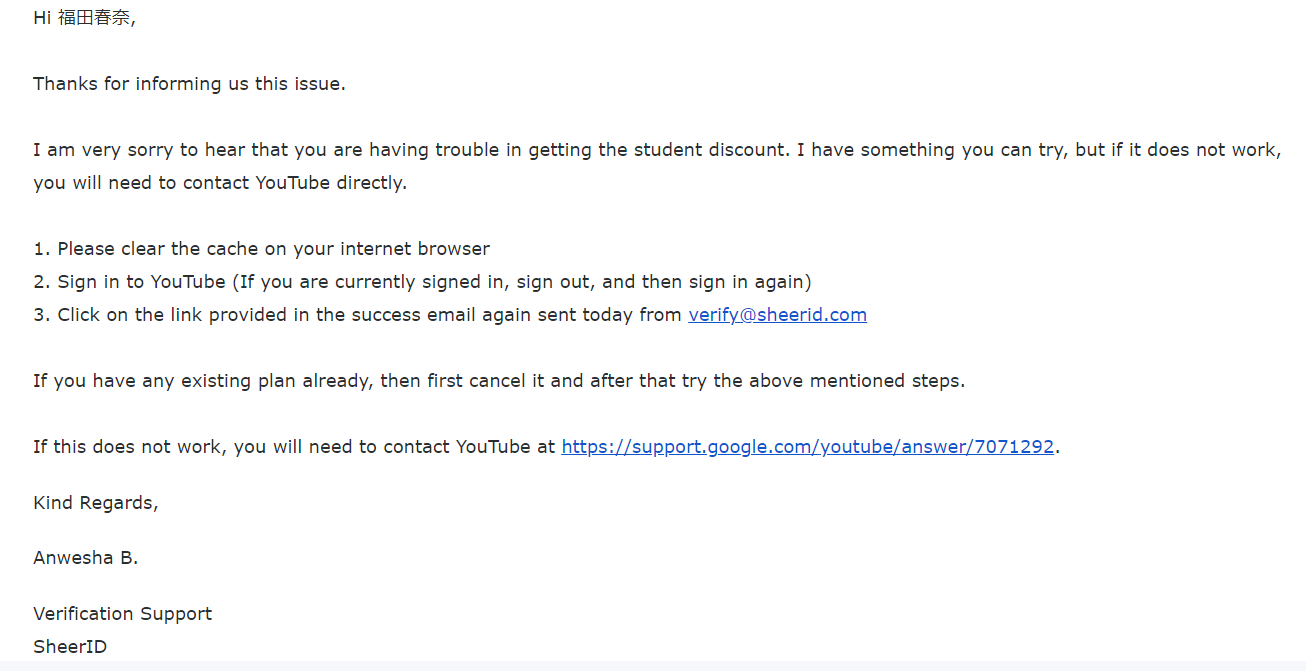Click the 'existing plan already' sentence
Screen dimensions: 1306x671
click(x=499, y=381)
